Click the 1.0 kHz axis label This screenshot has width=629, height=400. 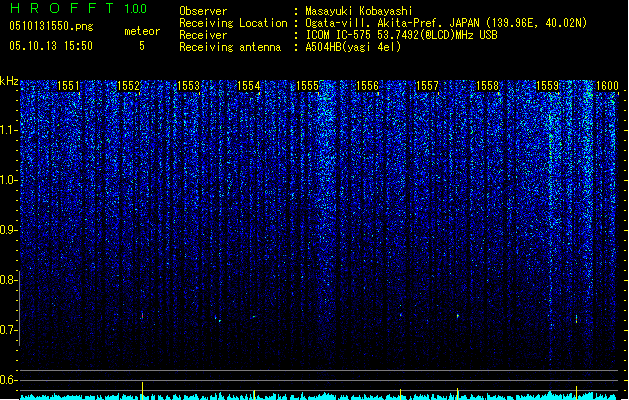(9, 180)
